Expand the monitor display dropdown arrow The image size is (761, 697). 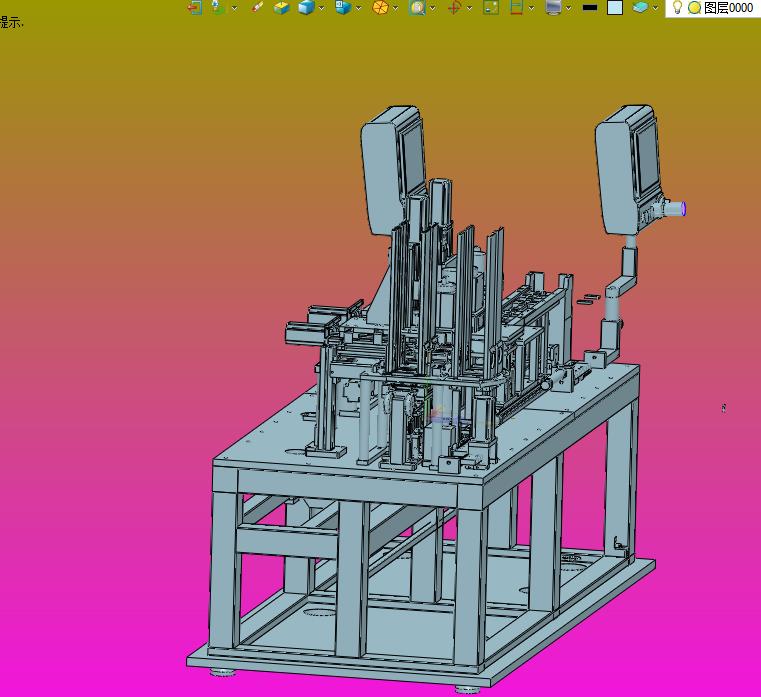(568, 8)
